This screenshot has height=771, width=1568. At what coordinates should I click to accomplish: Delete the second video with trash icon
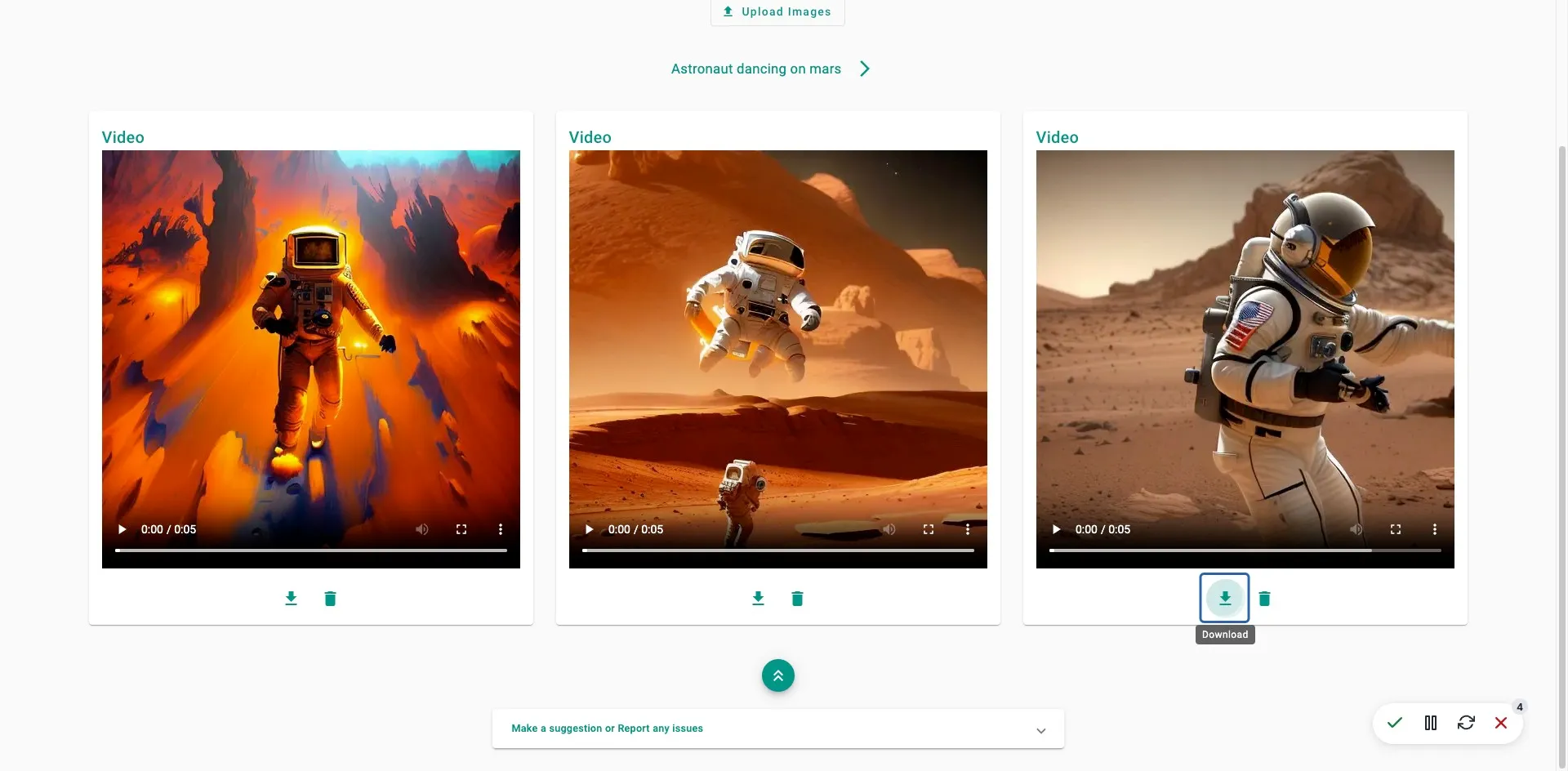click(x=797, y=599)
